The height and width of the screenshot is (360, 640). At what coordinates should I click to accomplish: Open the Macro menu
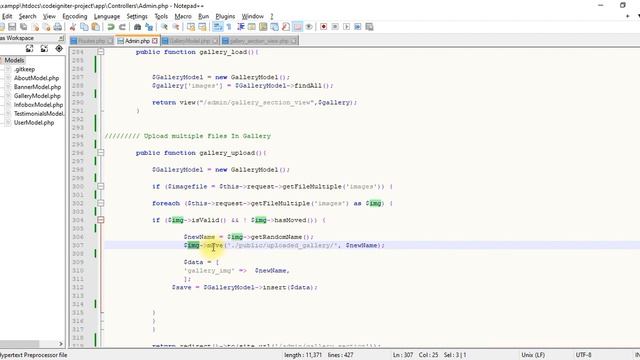click(183, 16)
